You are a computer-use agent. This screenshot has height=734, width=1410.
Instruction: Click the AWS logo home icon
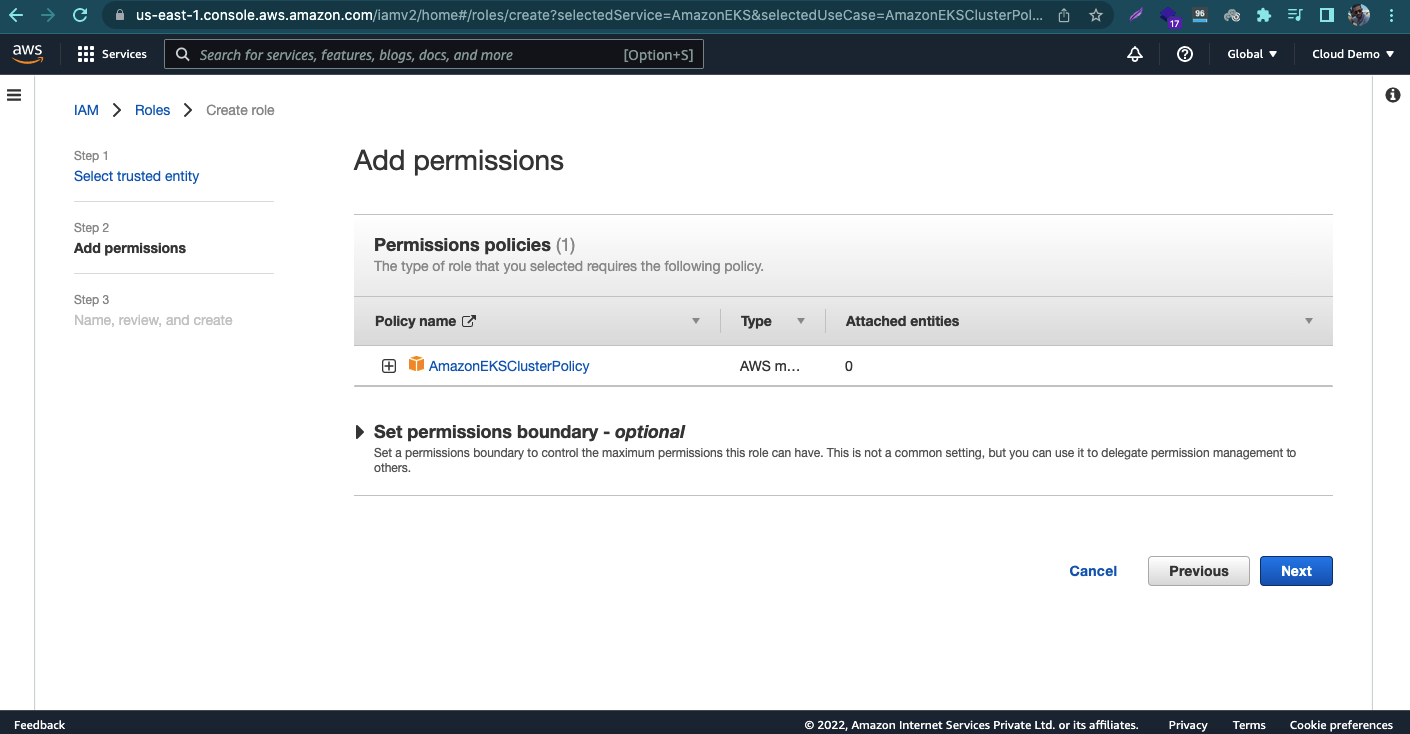27,54
